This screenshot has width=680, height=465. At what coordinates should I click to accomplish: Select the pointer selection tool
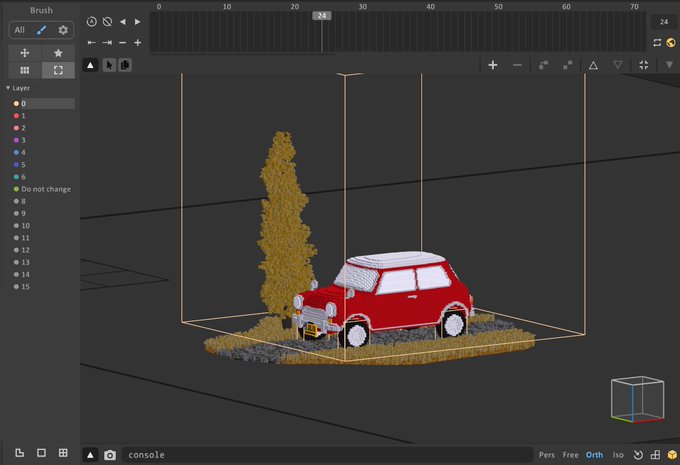(x=109, y=65)
